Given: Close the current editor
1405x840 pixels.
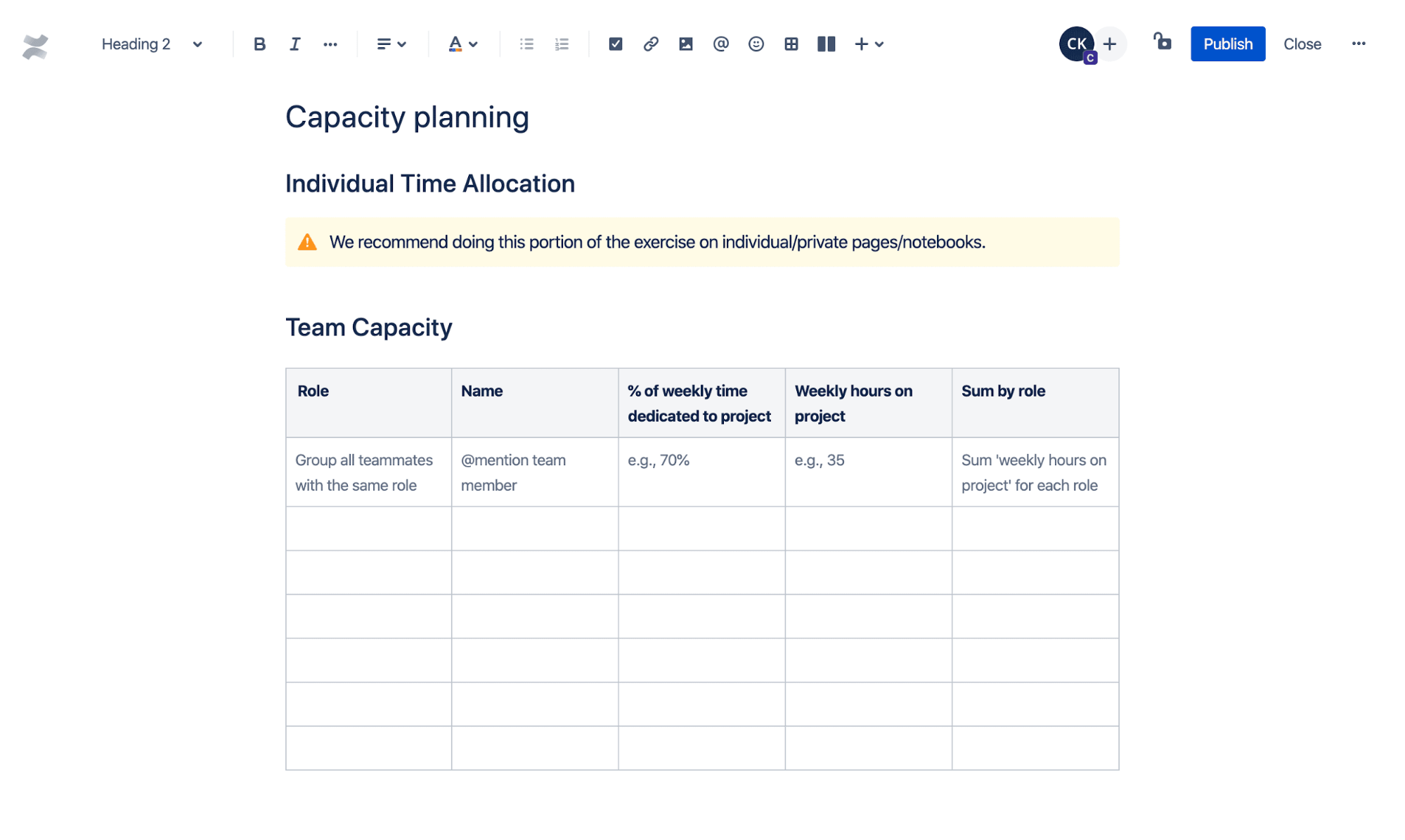Looking at the screenshot, I should click(x=1302, y=43).
